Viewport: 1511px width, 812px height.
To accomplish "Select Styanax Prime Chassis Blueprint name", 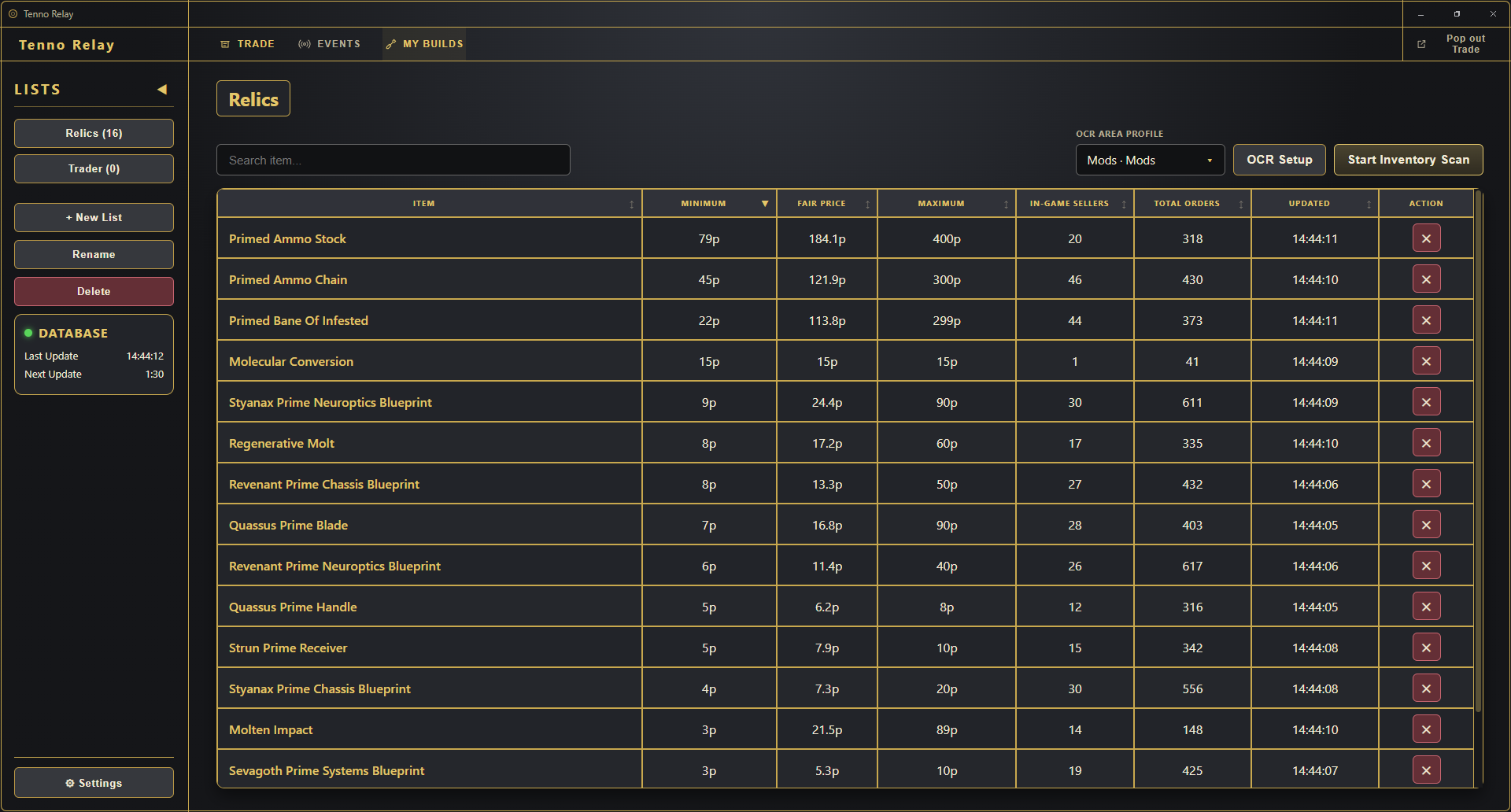I will point(320,688).
